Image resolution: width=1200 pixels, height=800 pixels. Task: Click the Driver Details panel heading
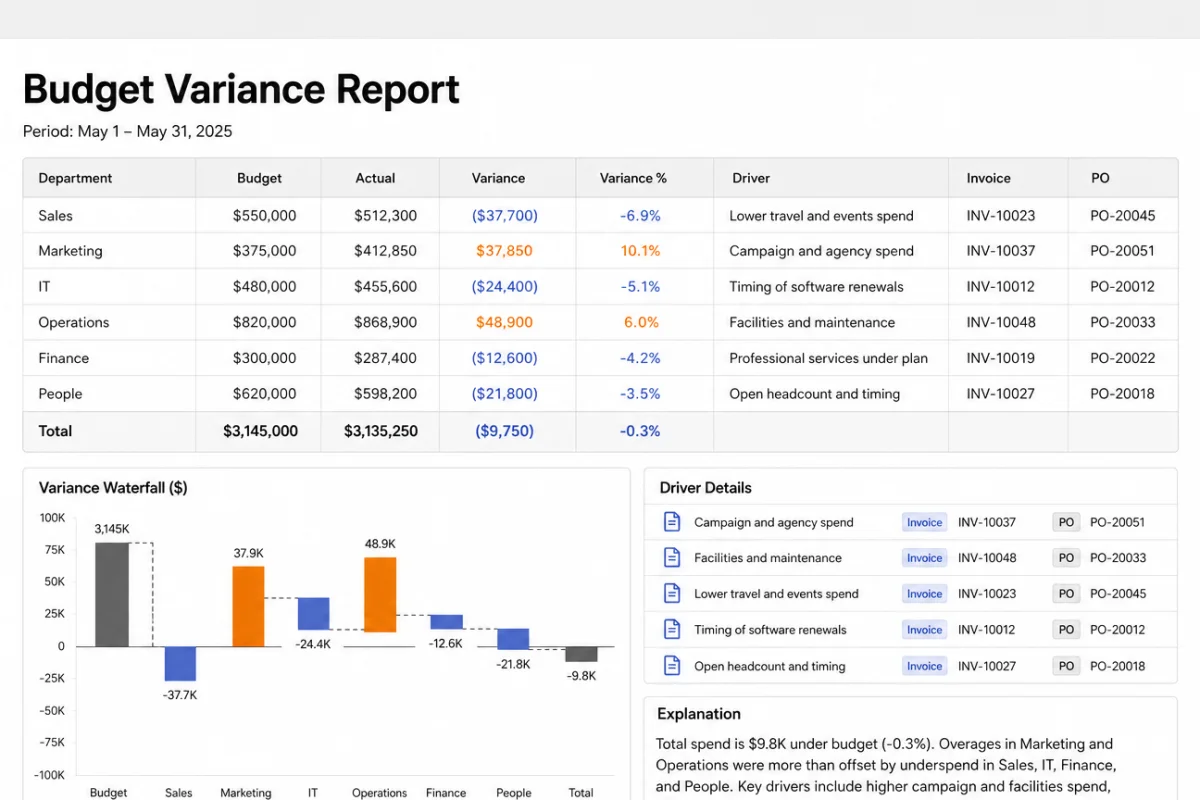pos(705,488)
